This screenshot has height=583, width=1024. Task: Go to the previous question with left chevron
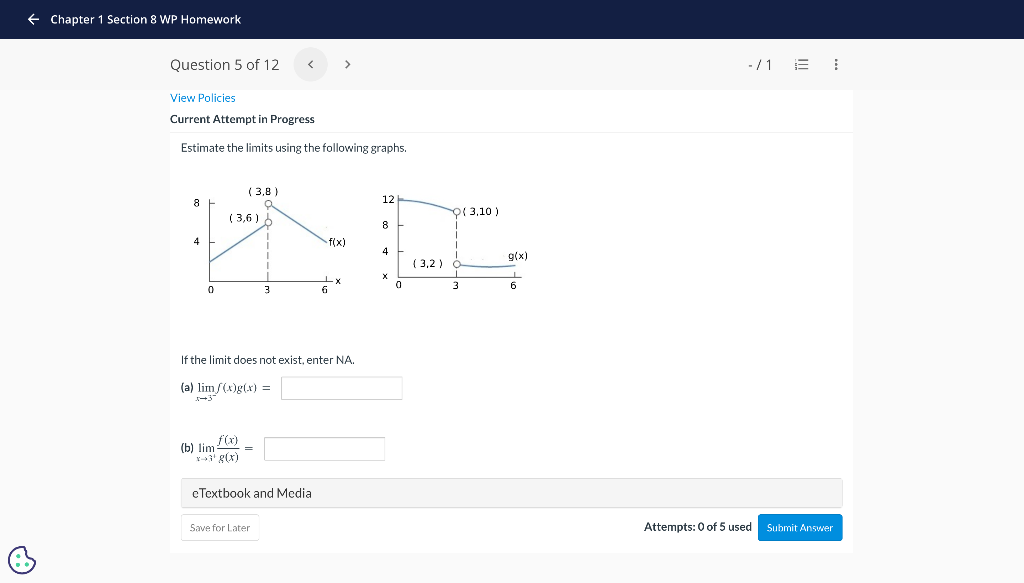coord(310,64)
